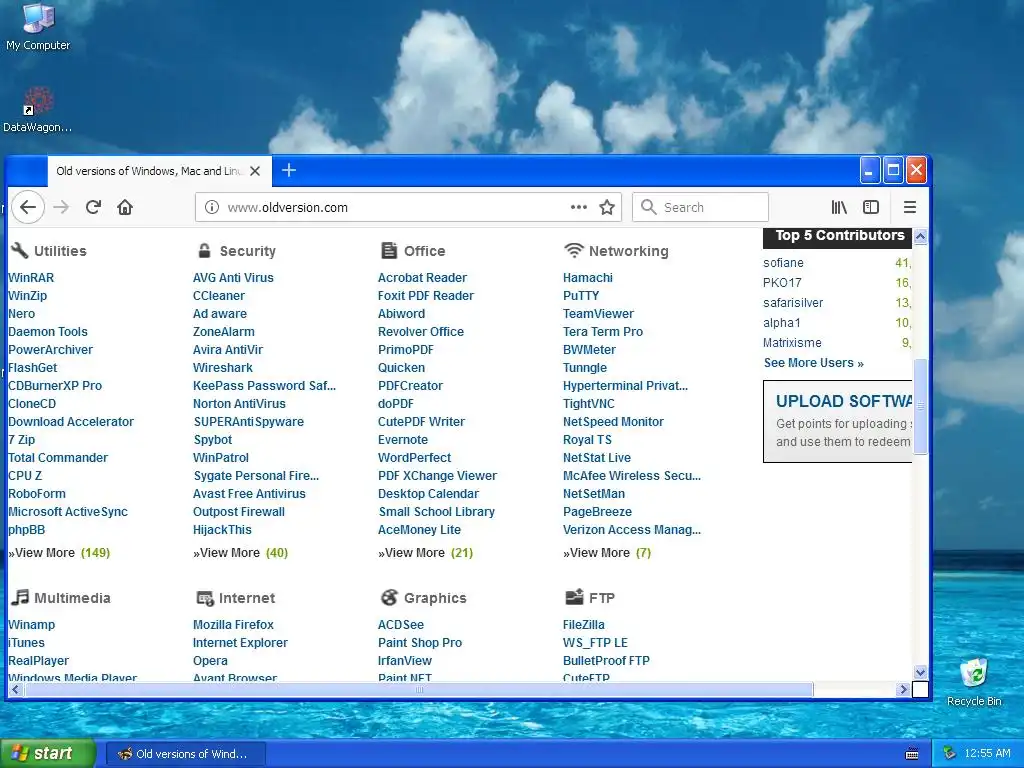
Task: Click the Security padlock icon
Action: pyautogui.click(x=204, y=250)
